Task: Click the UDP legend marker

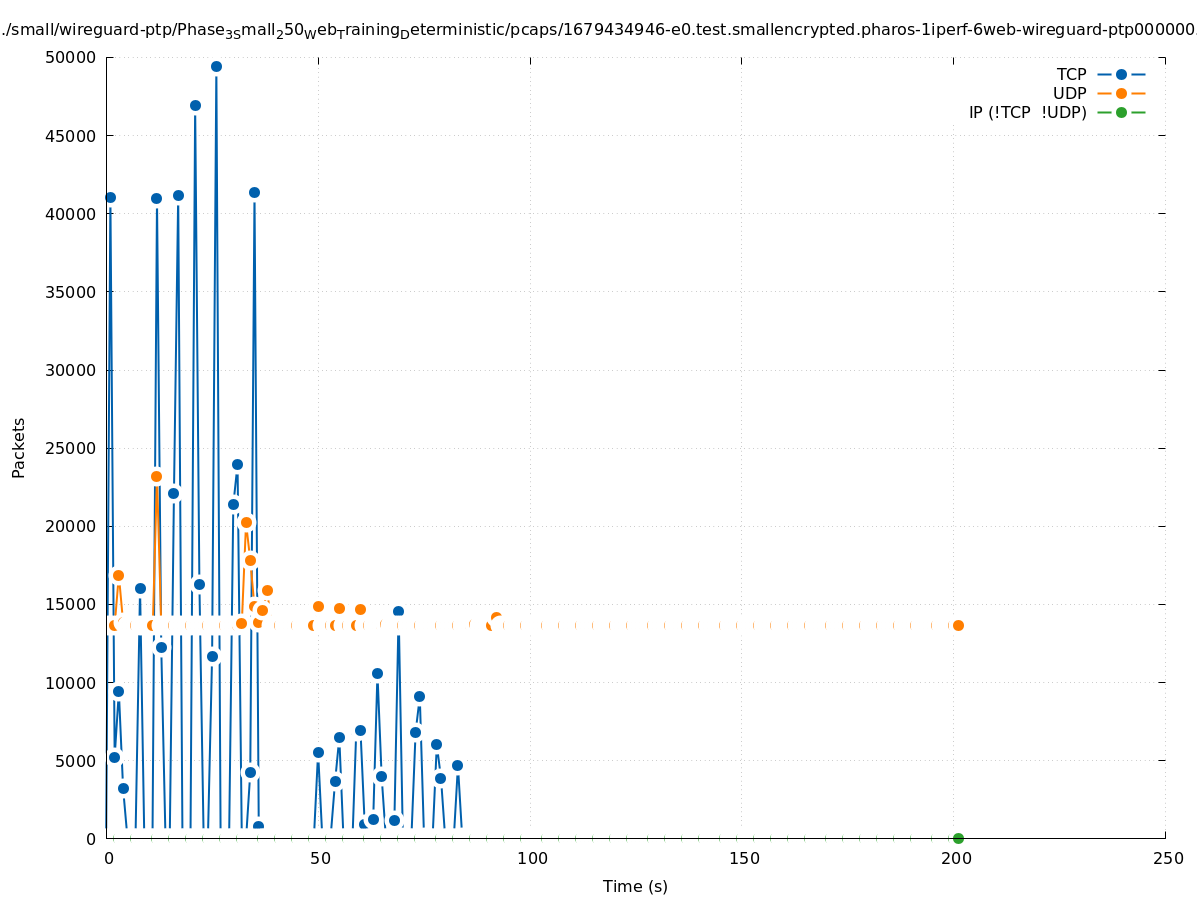Action: click(1121, 93)
